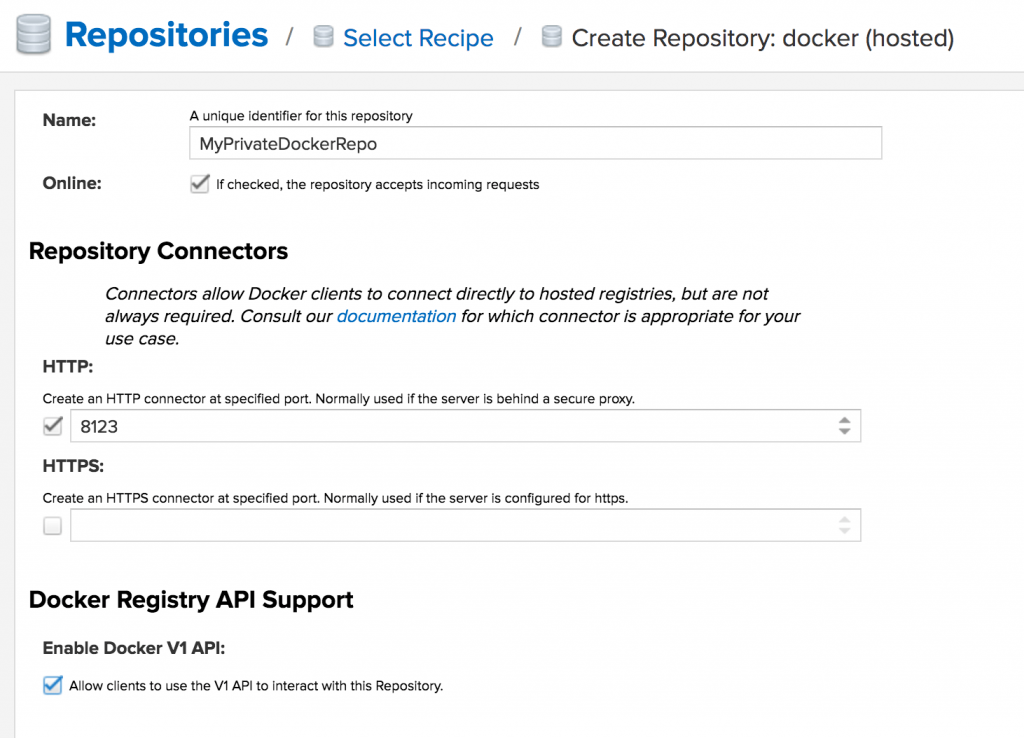The height and width of the screenshot is (738, 1024).
Task: Click the large Repositories database icon
Action: [33, 35]
